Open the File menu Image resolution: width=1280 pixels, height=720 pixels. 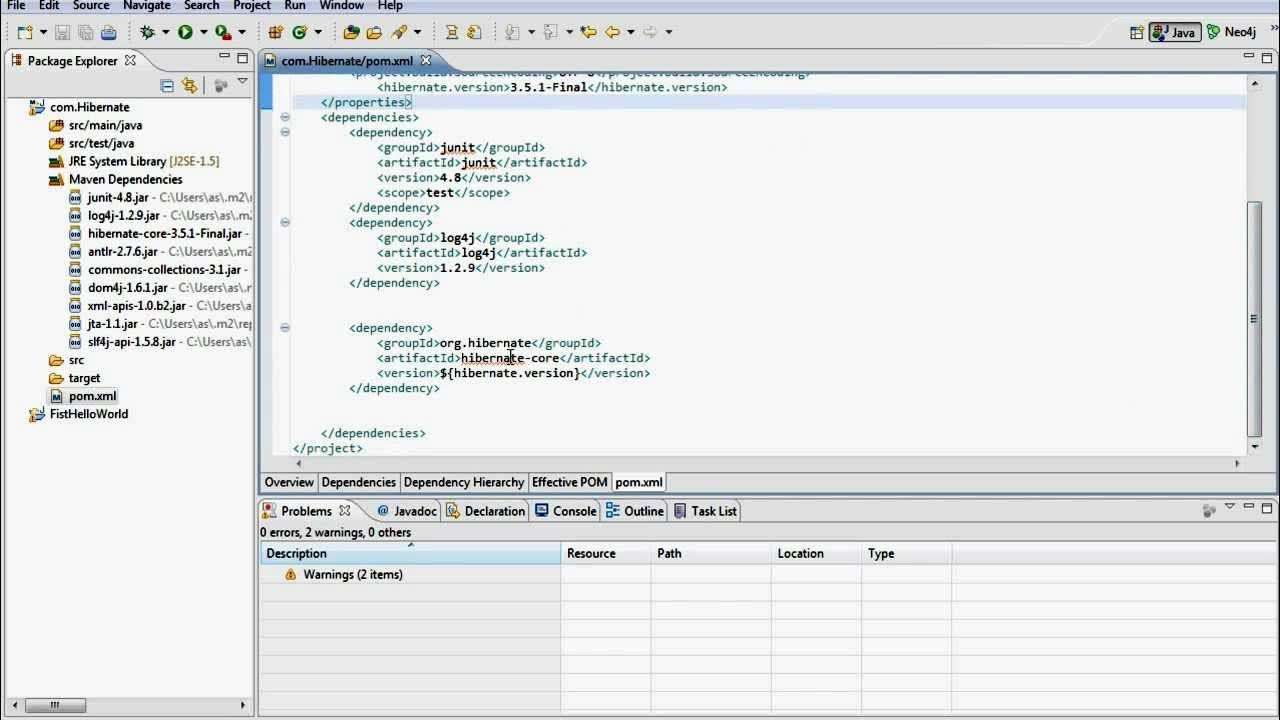pyautogui.click(x=16, y=6)
